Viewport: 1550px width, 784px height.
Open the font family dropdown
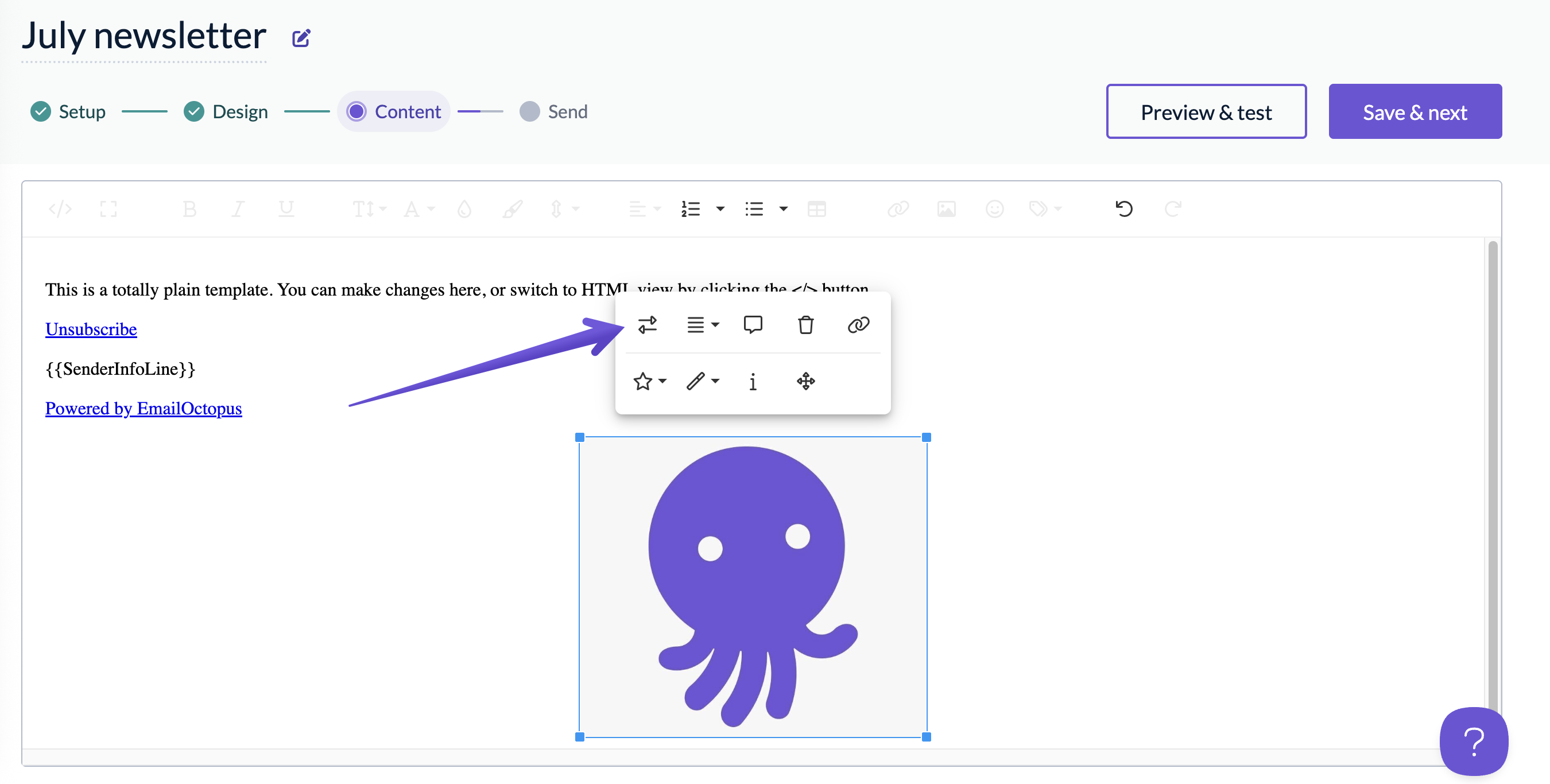419,209
